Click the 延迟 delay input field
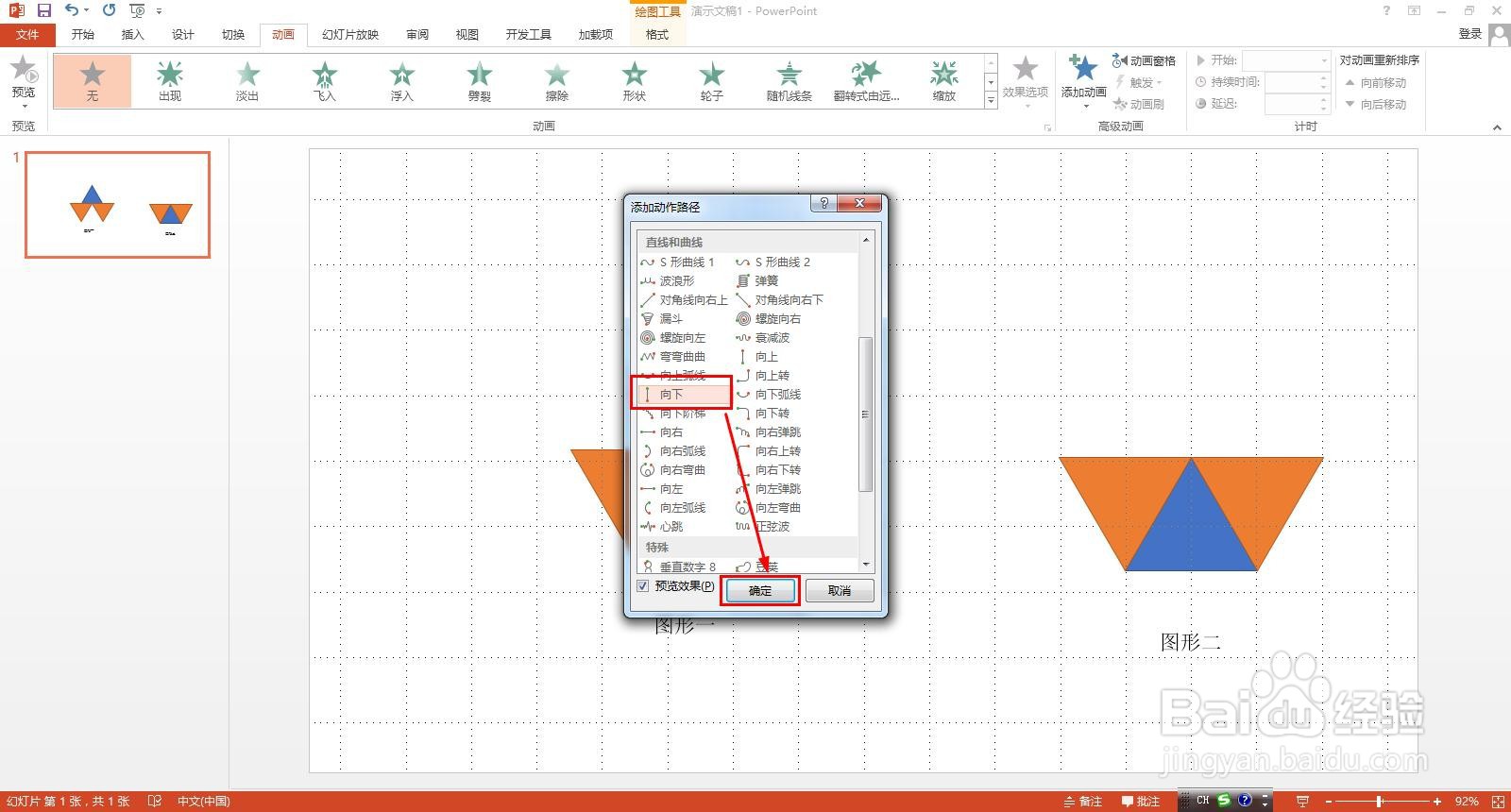 pos(1297,104)
